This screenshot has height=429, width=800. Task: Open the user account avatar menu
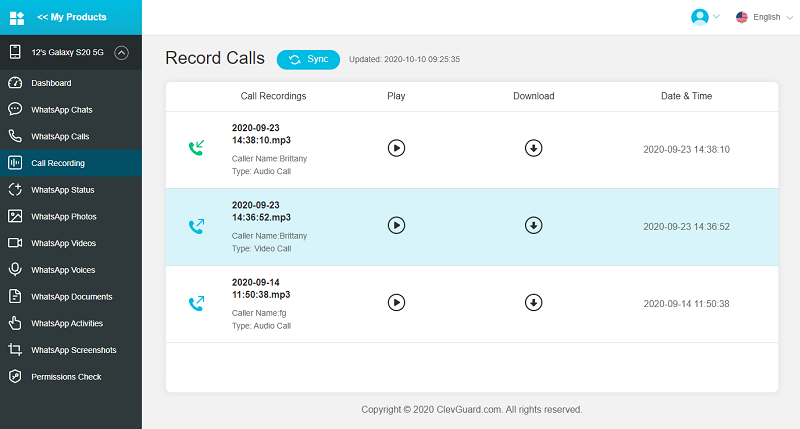(705, 17)
